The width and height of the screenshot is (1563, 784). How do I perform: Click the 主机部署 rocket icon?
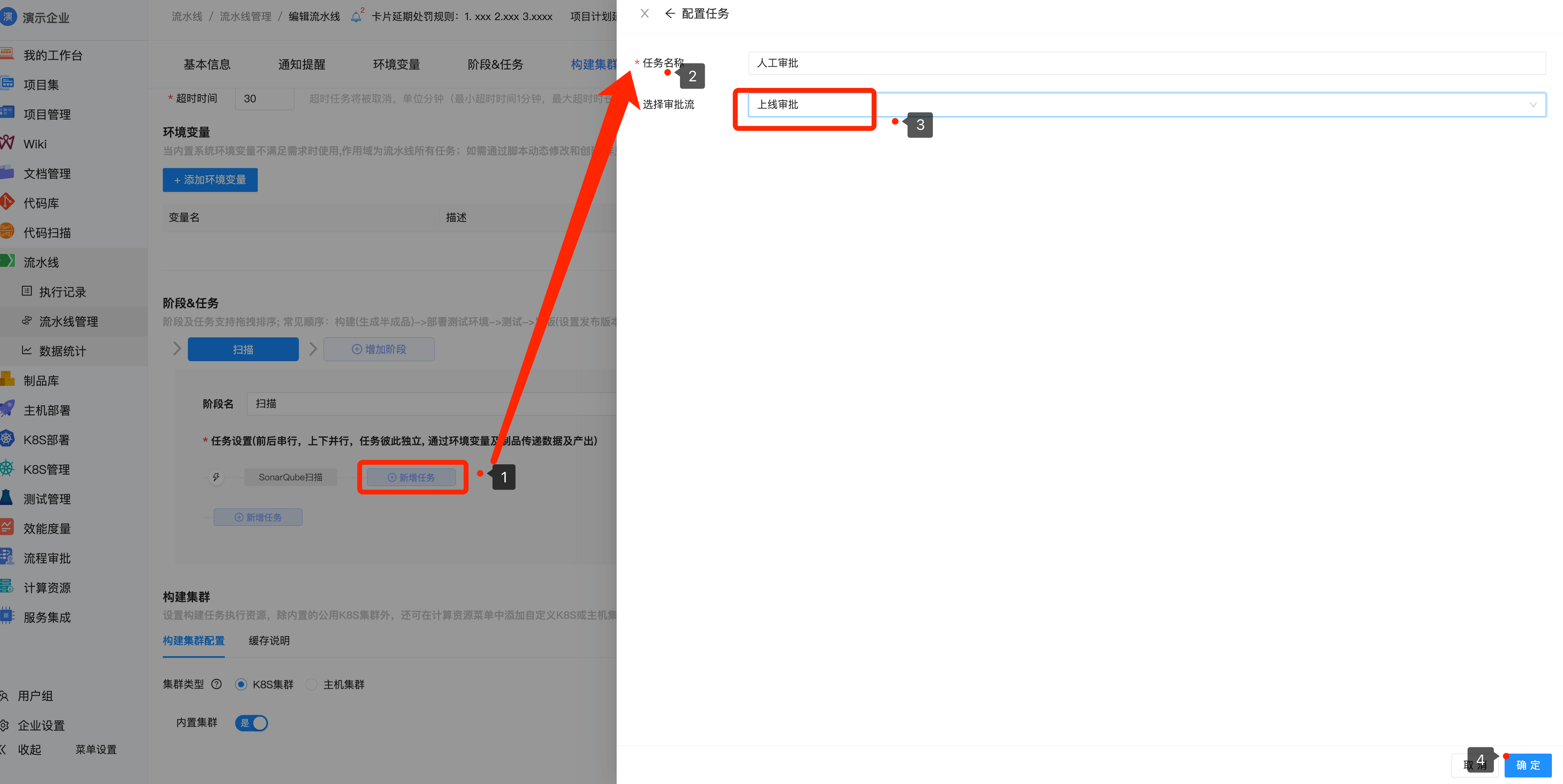click(x=8, y=409)
